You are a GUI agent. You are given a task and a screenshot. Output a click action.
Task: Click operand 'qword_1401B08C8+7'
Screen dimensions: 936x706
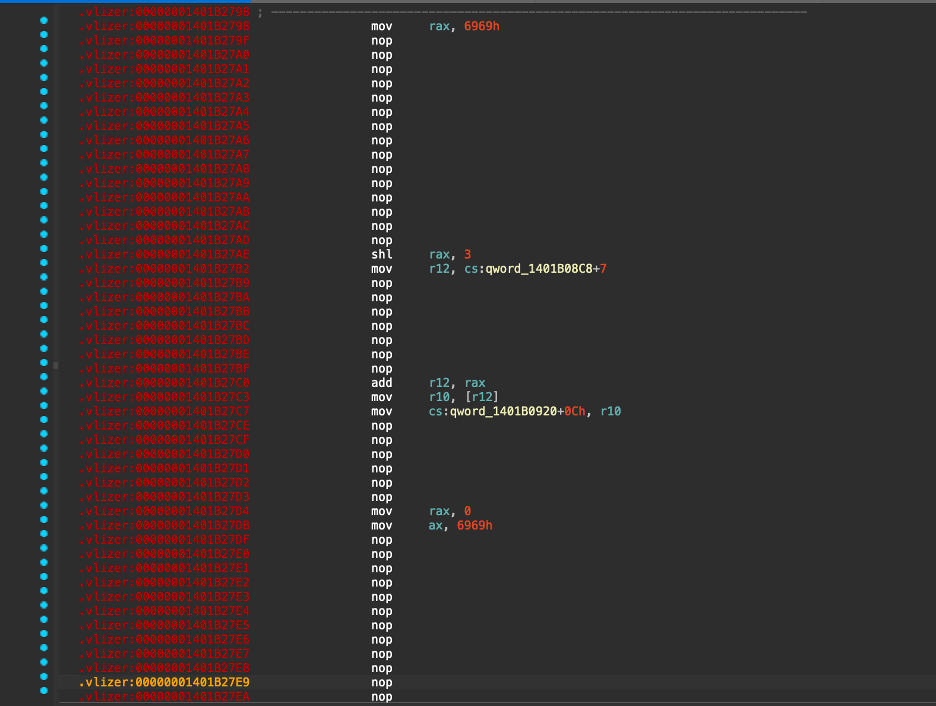pos(546,269)
